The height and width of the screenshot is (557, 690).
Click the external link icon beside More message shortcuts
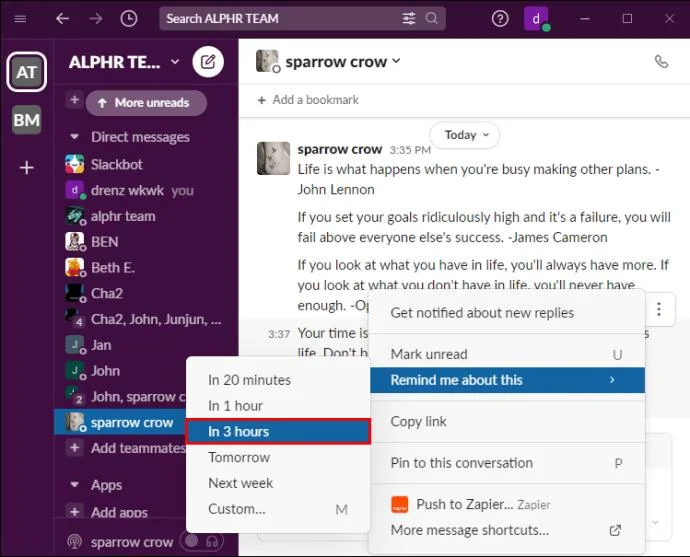(x=615, y=530)
